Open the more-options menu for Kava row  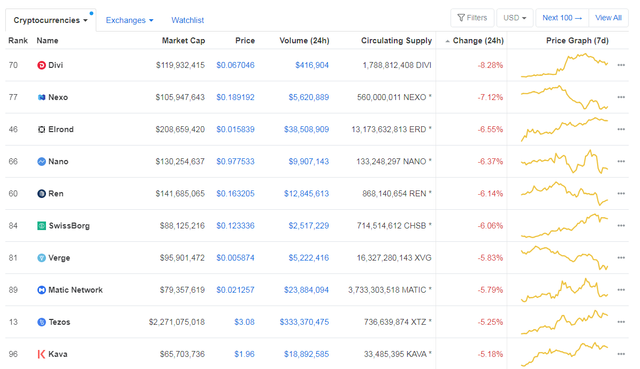621,354
